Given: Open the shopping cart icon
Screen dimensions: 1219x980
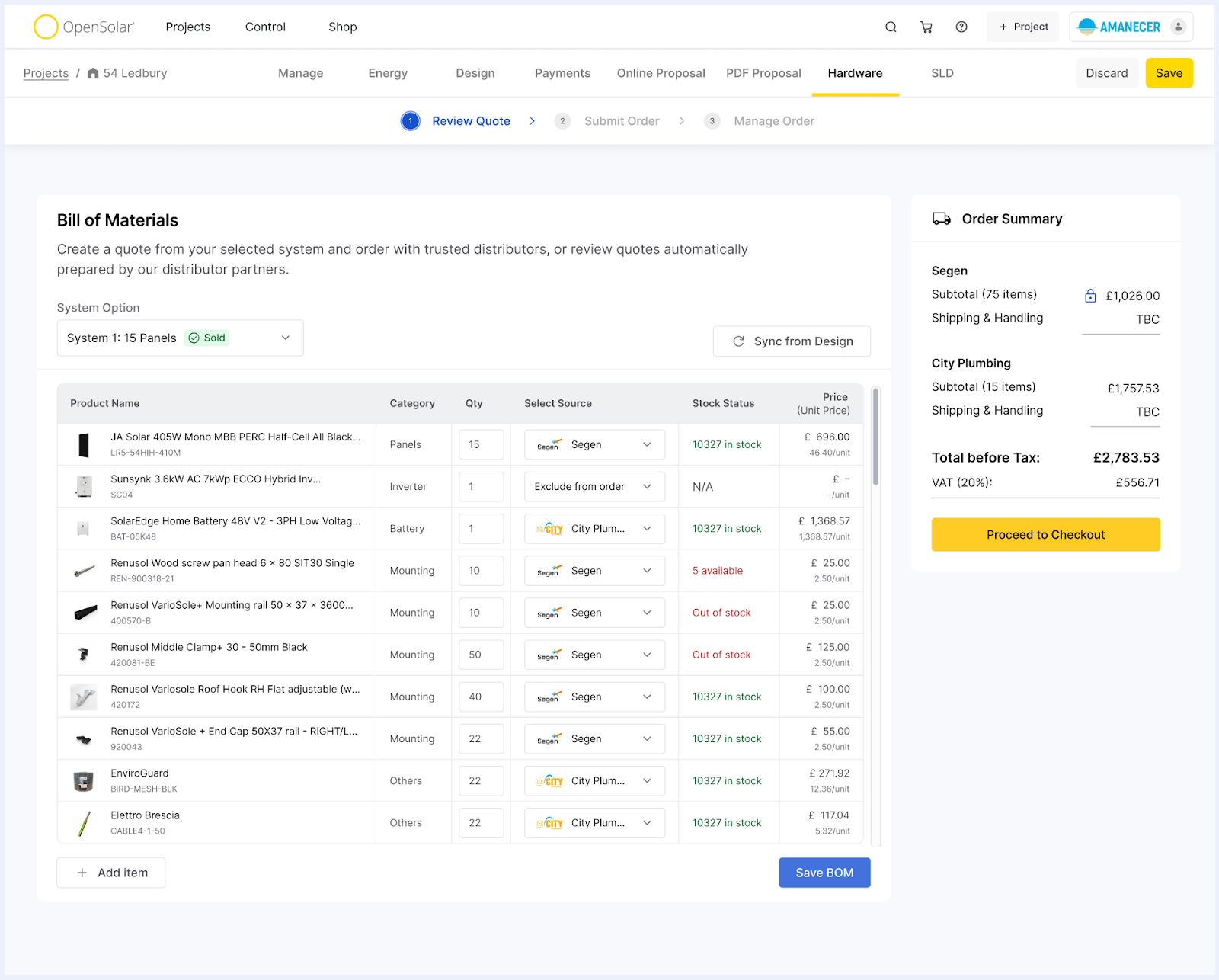Looking at the screenshot, I should [926, 27].
